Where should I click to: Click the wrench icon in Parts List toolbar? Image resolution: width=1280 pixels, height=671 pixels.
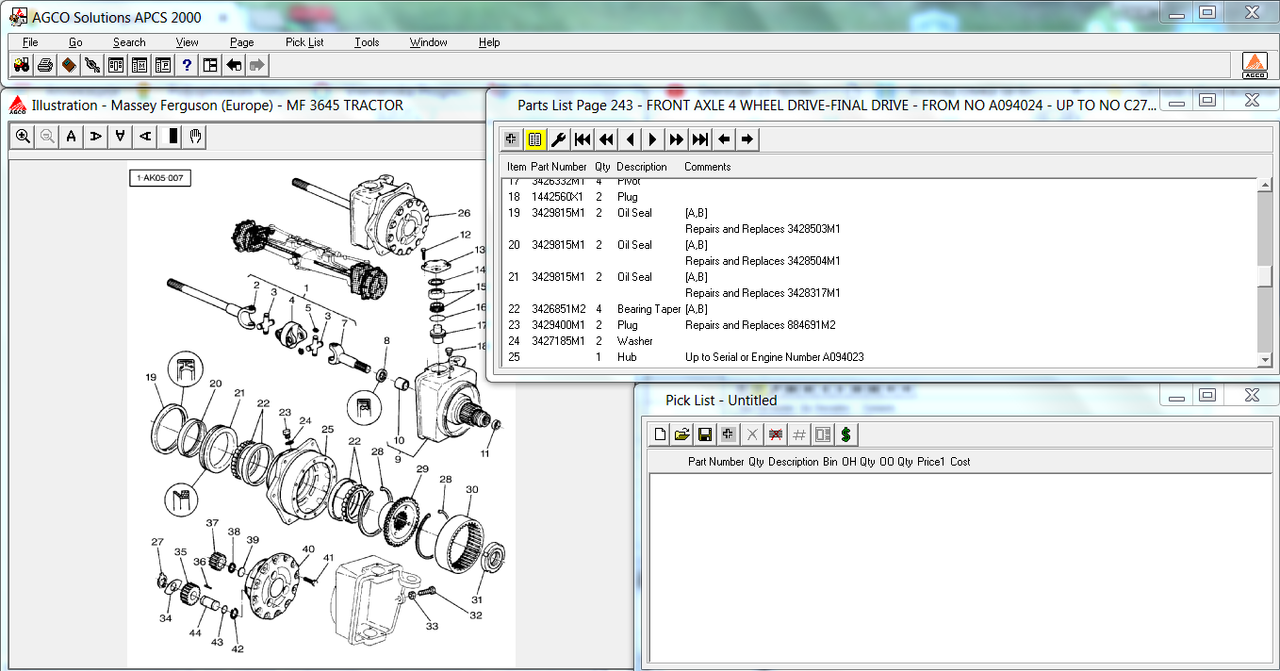click(x=558, y=139)
